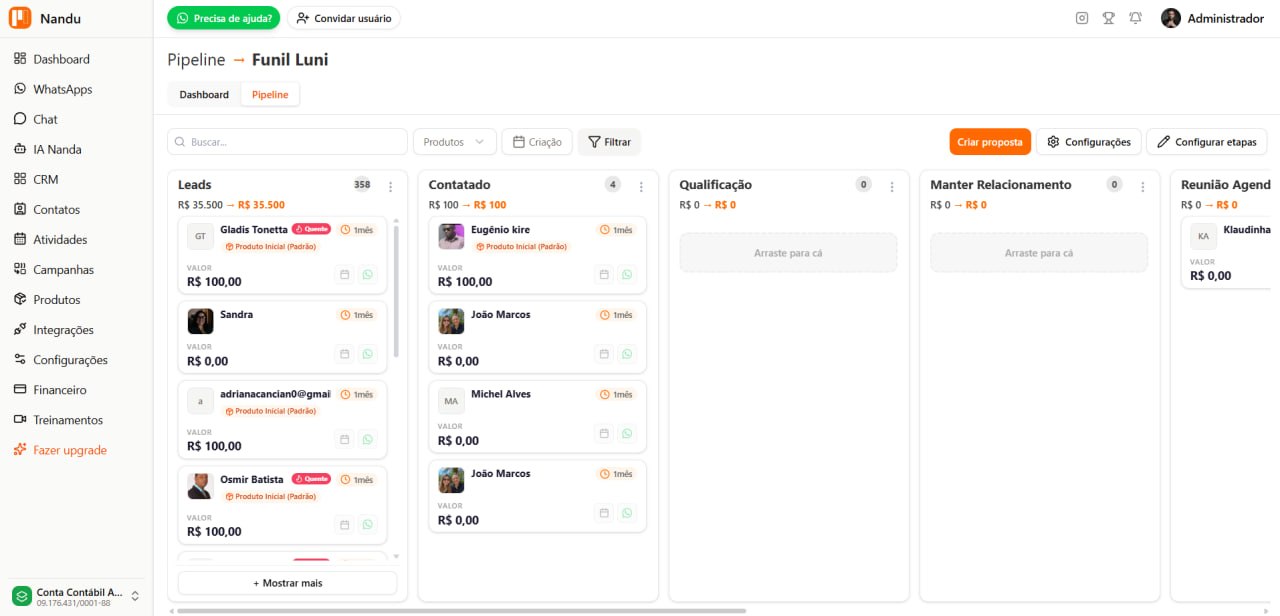Click the horizontal pipeline scrollbar
Image resolution: width=1280 pixels, height=616 pixels.
[x=461, y=610]
